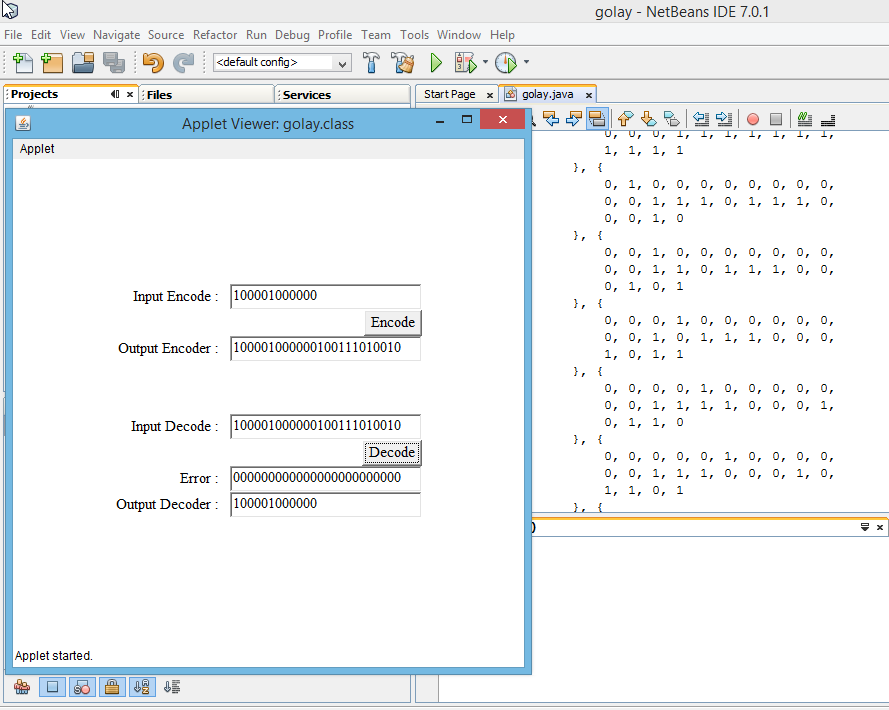Create a new file via toolbar
This screenshot has height=710, width=889.
[22, 62]
